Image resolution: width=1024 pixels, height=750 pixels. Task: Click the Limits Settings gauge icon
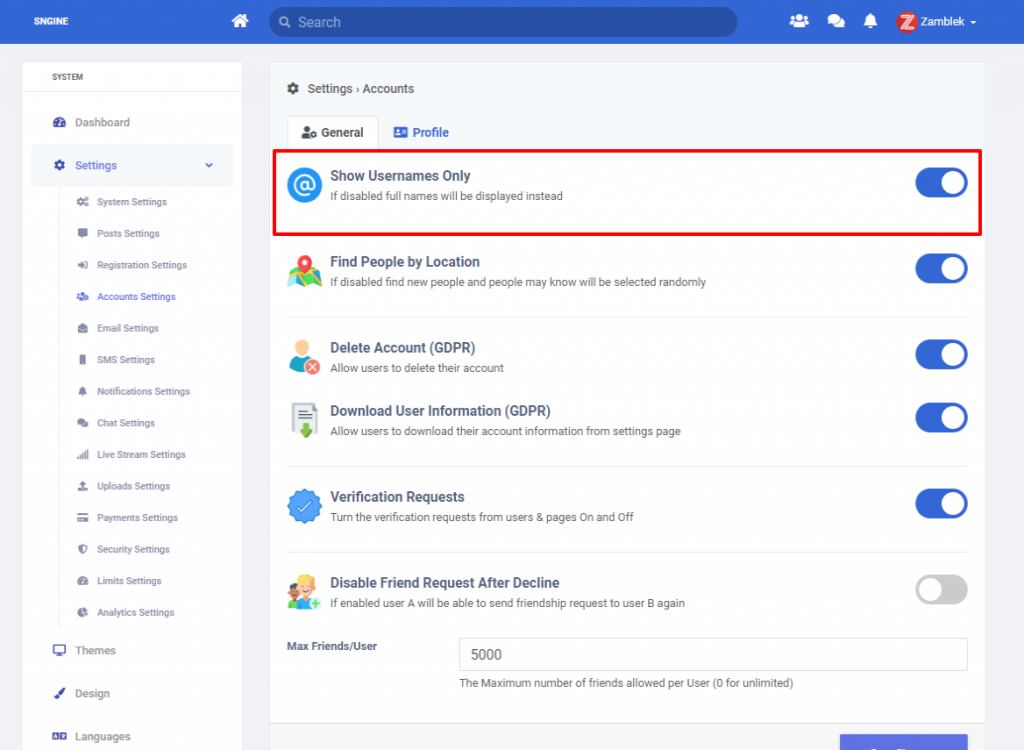pos(82,581)
